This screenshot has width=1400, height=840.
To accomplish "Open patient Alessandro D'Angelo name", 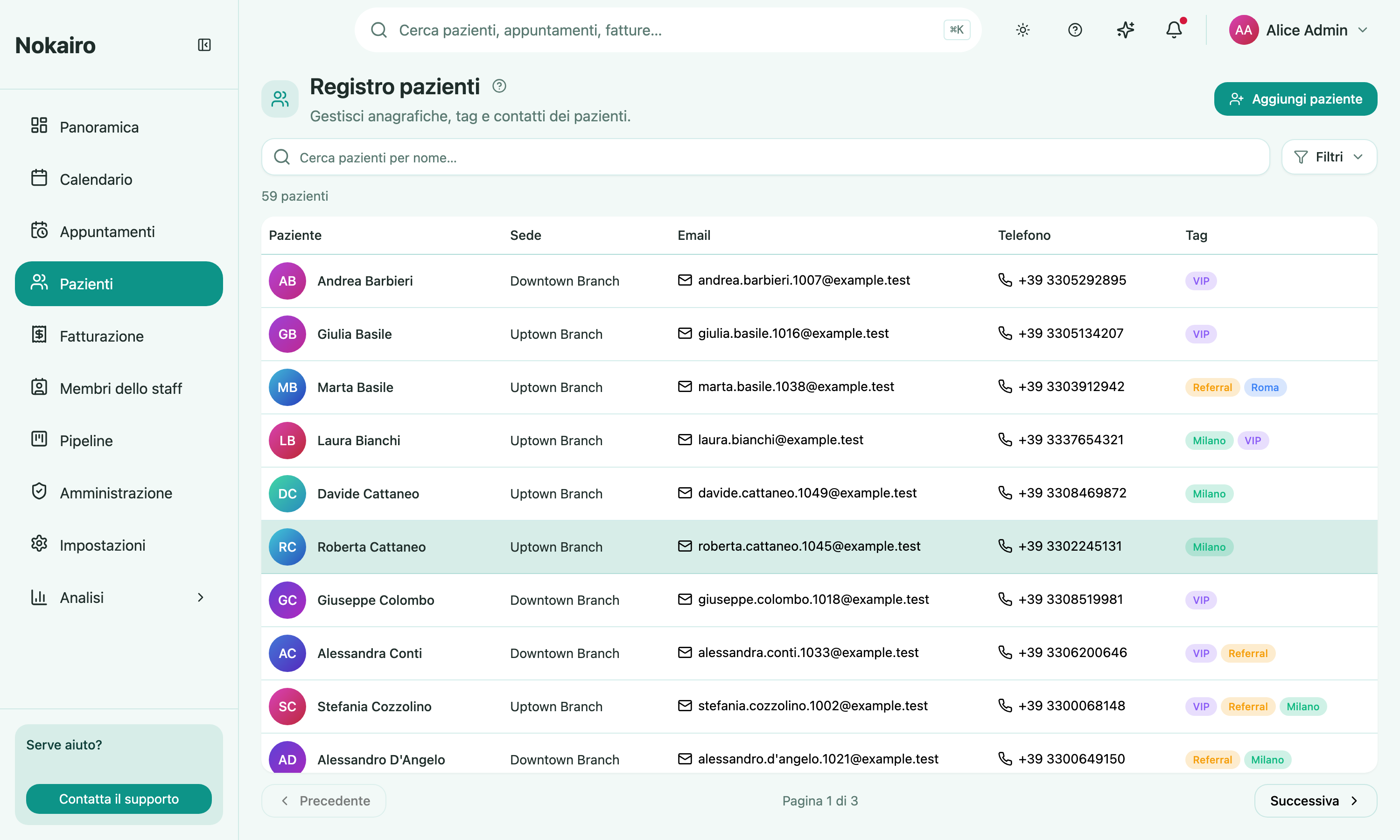I will click(x=381, y=760).
